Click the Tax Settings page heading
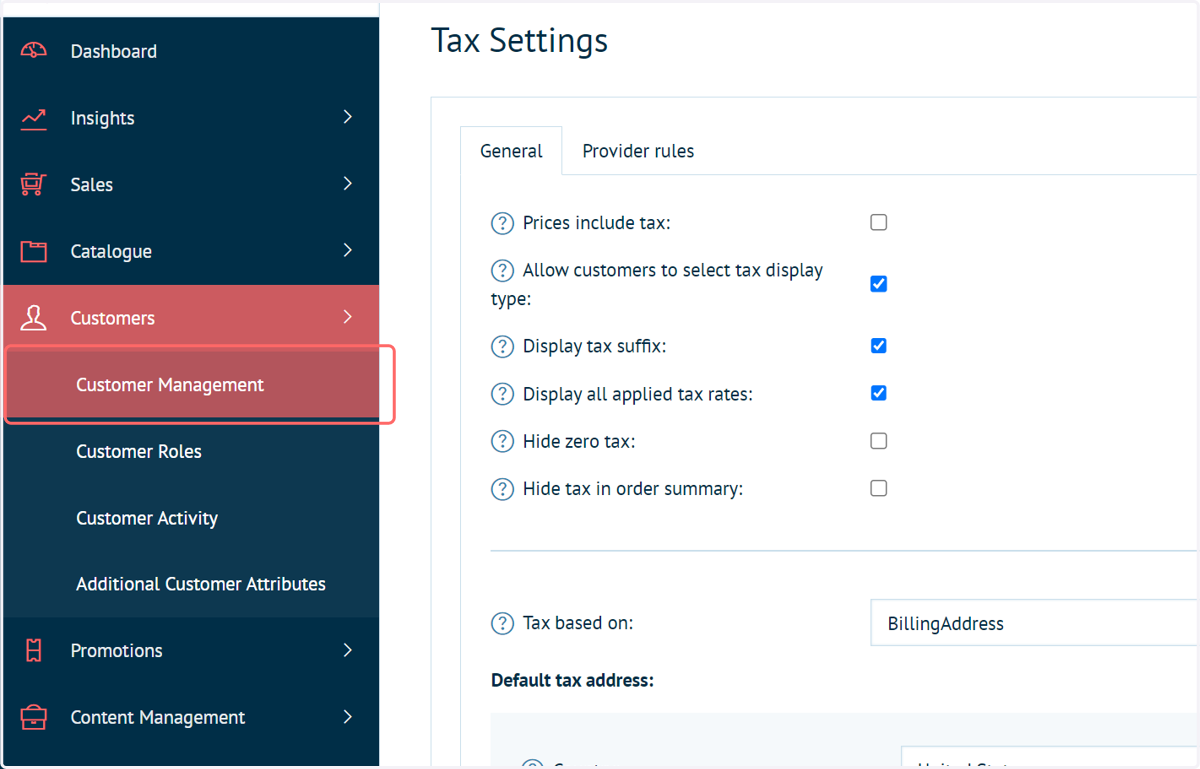1200x769 pixels. (x=519, y=41)
